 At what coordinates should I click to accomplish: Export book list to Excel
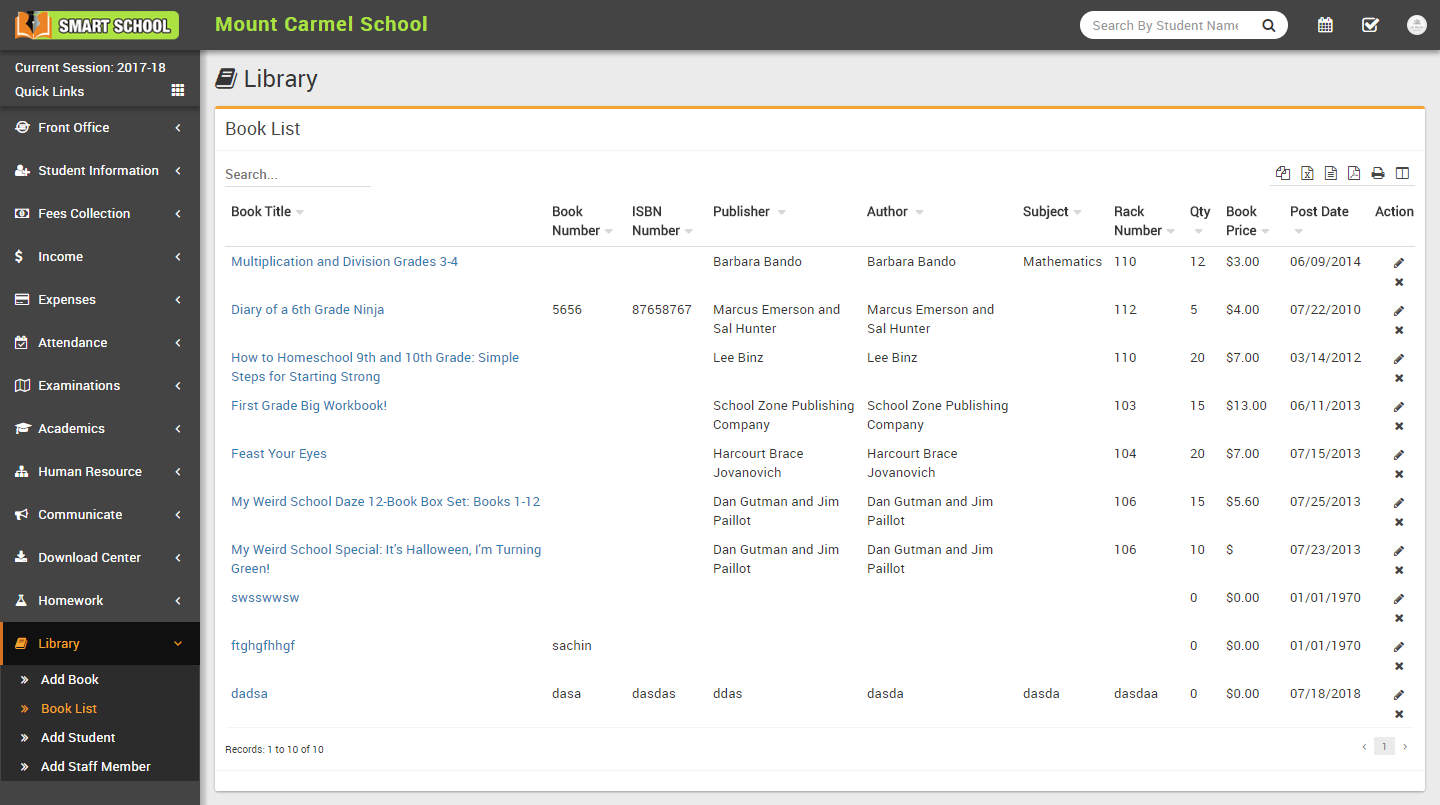pyautogui.click(x=1307, y=174)
